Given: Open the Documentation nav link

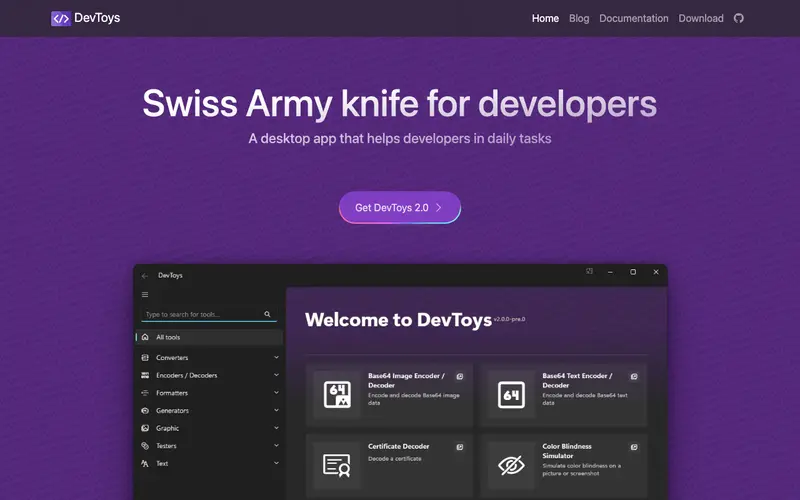Looking at the screenshot, I should (633, 18).
